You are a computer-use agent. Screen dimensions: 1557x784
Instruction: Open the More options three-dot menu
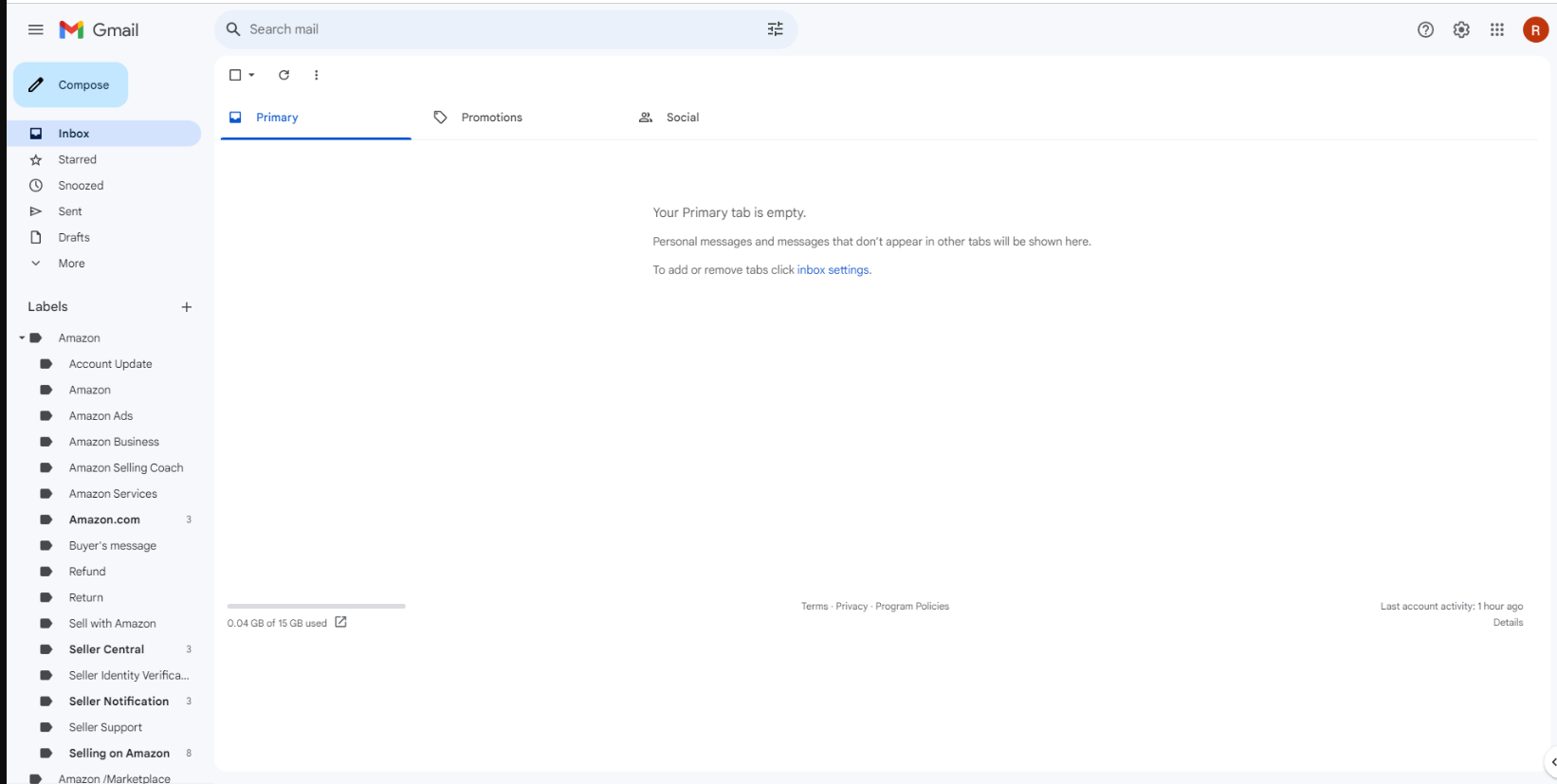point(317,75)
